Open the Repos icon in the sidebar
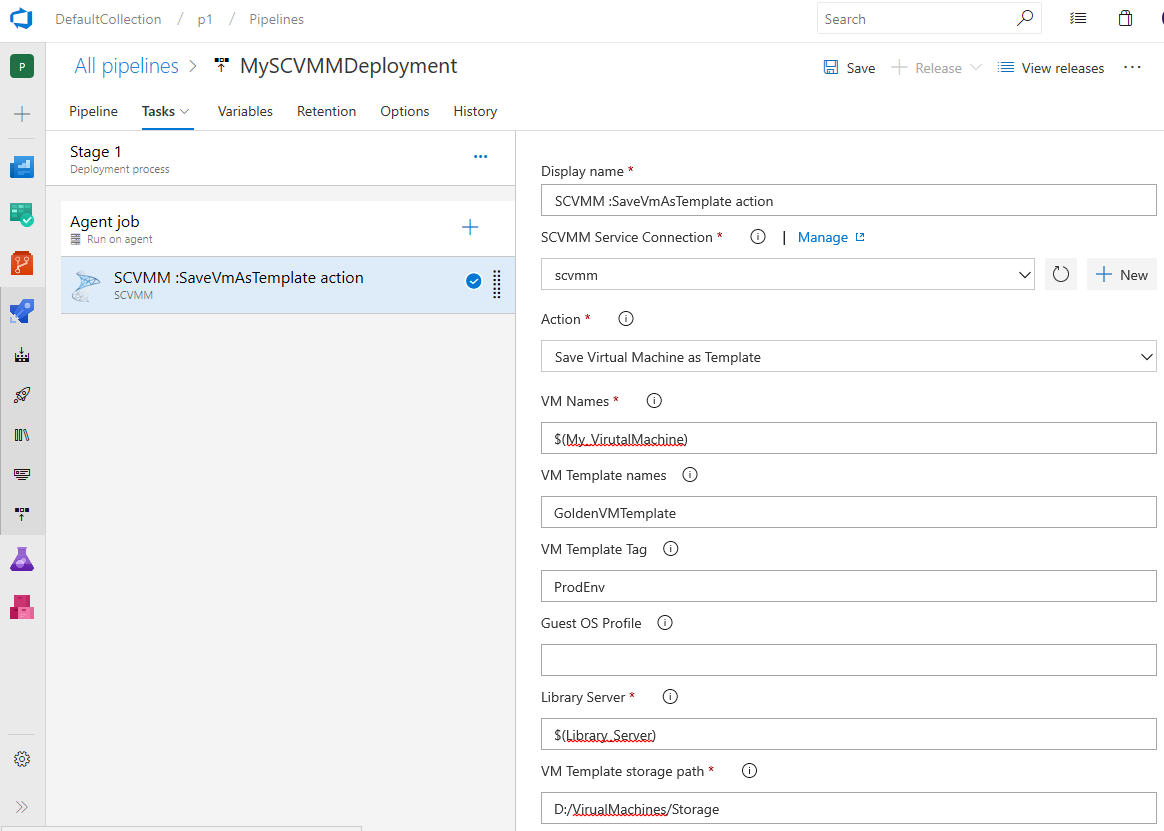The width and height of the screenshot is (1164, 831). click(22, 263)
